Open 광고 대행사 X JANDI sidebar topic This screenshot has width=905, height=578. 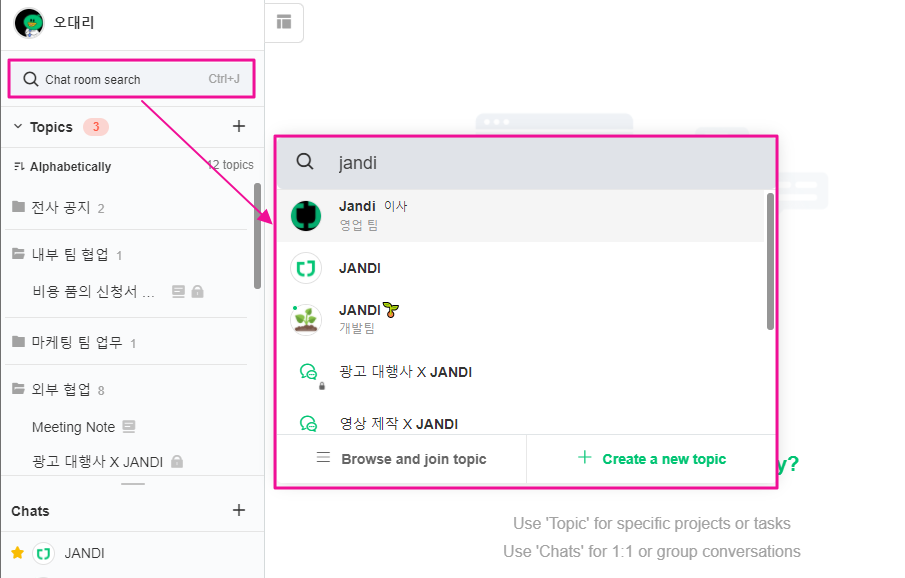(x=97, y=461)
